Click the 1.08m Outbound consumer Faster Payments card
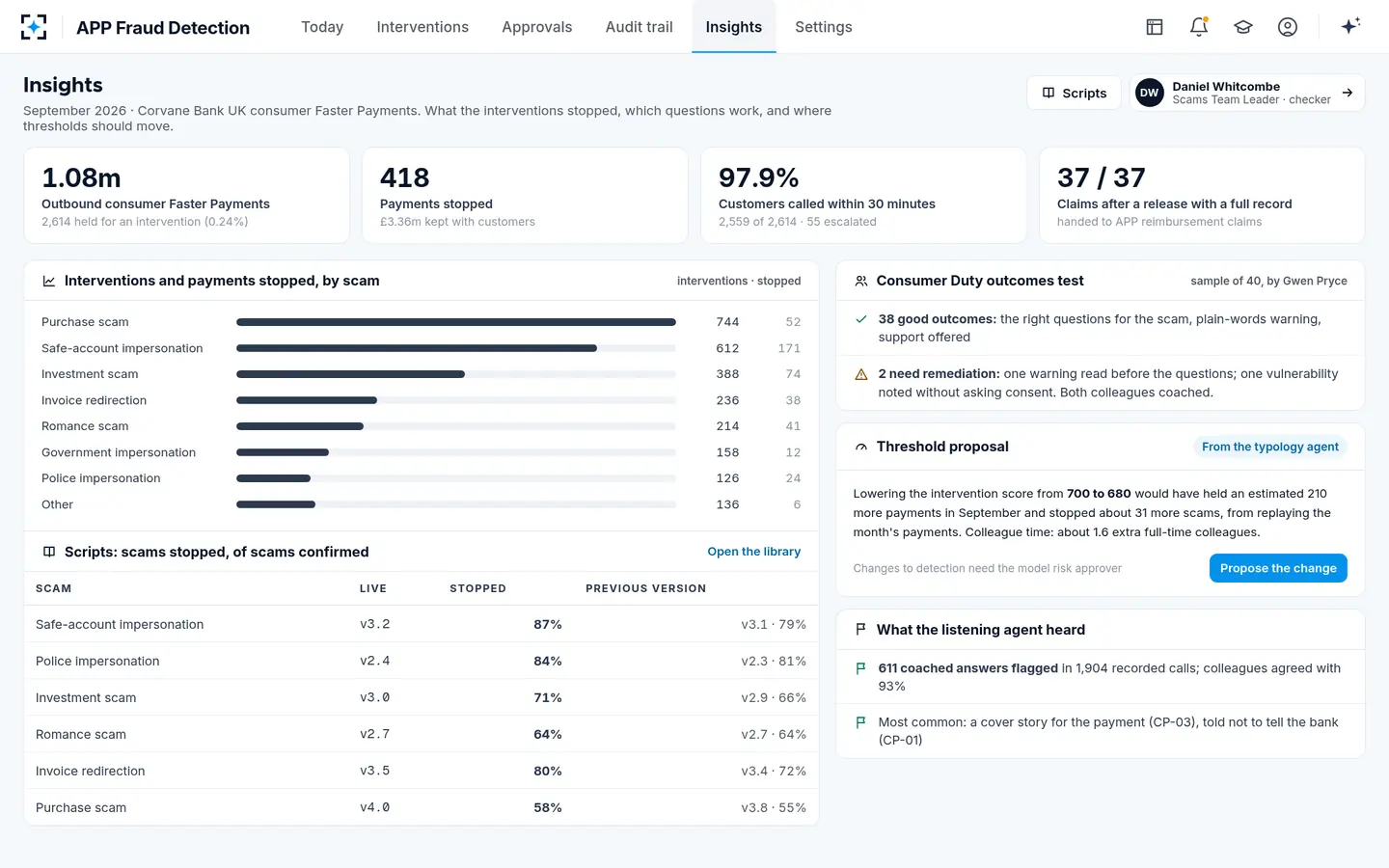Viewport: 1389px width, 868px height. coord(186,195)
